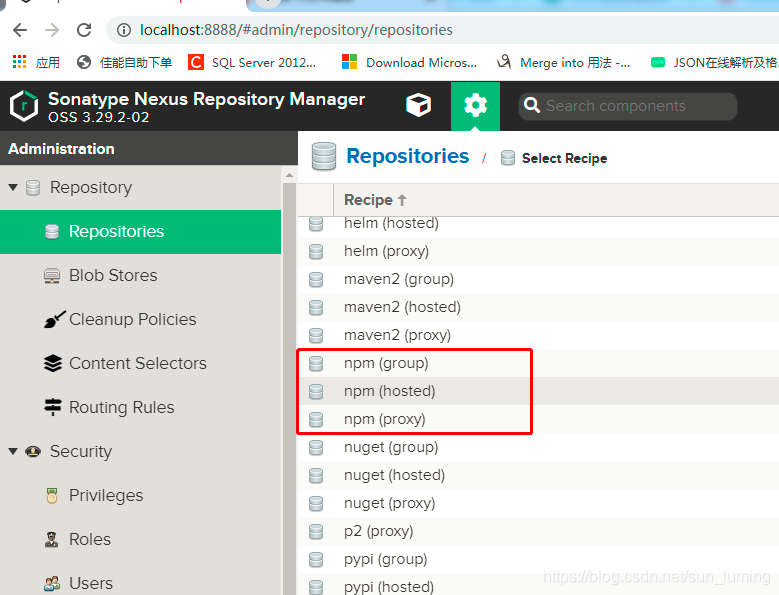
Task: Open the 佳能自助下单 bookmark
Action: point(125,63)
